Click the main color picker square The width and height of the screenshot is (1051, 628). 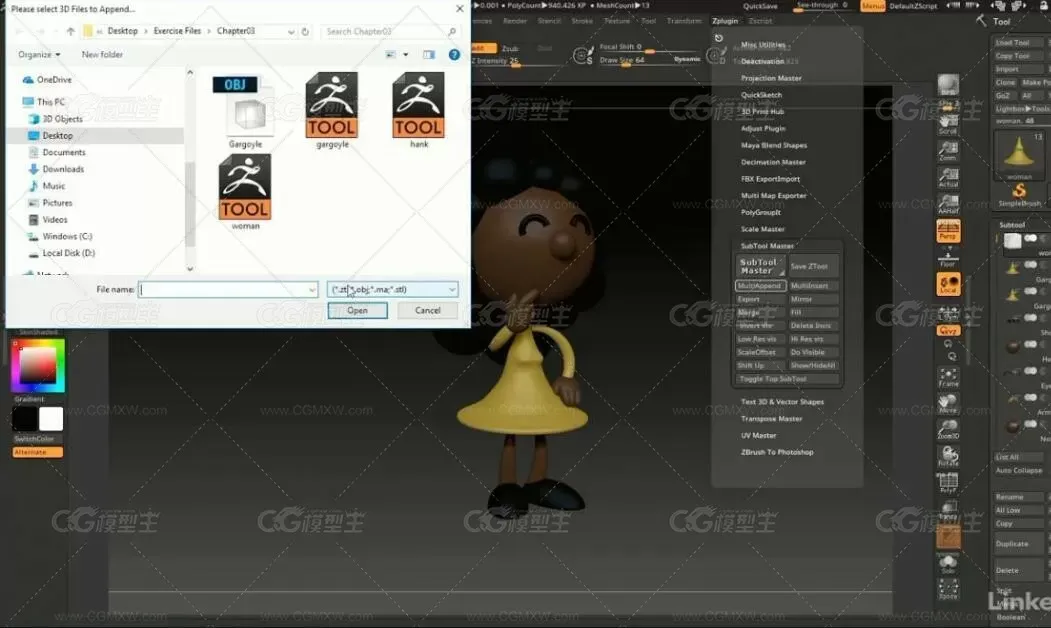[38, 365]
